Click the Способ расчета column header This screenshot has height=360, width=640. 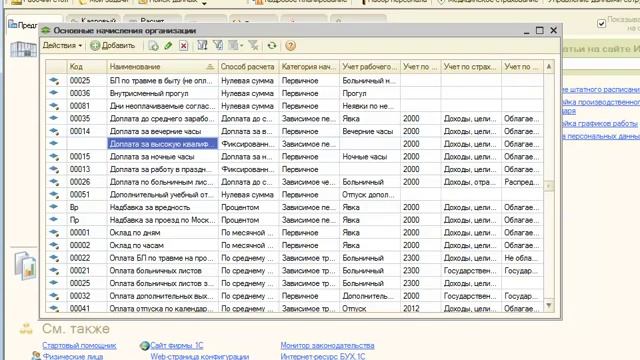click(249, 67)
